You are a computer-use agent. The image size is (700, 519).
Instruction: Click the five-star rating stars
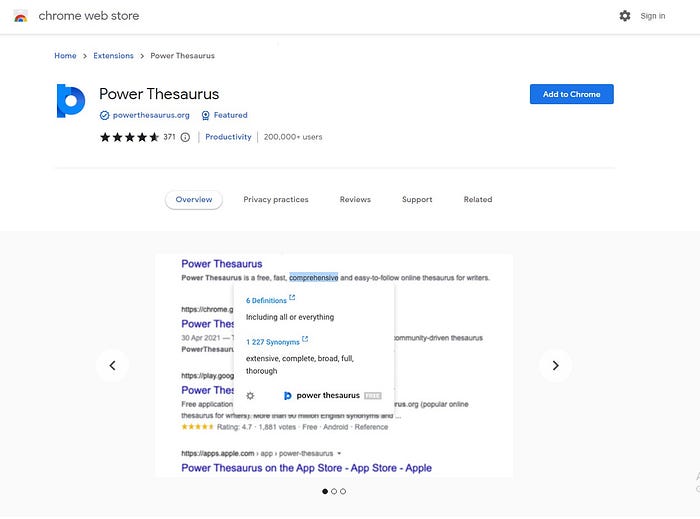[129, 137]
